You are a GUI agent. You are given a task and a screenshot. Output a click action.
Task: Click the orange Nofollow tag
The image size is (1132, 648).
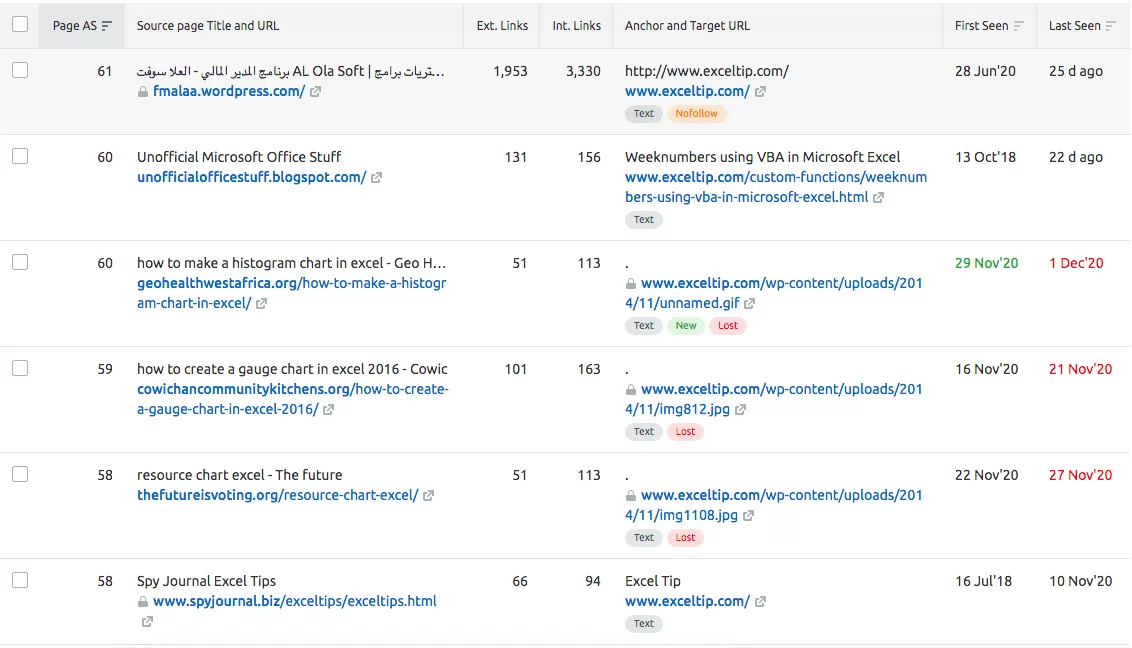click(696, 114)
